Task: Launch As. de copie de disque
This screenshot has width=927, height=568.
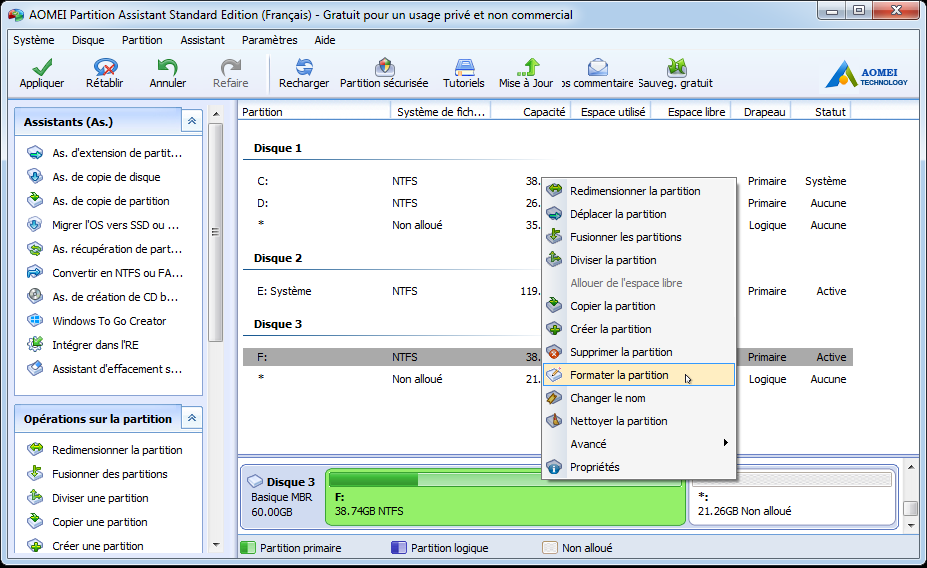Action: click(95, 177)
